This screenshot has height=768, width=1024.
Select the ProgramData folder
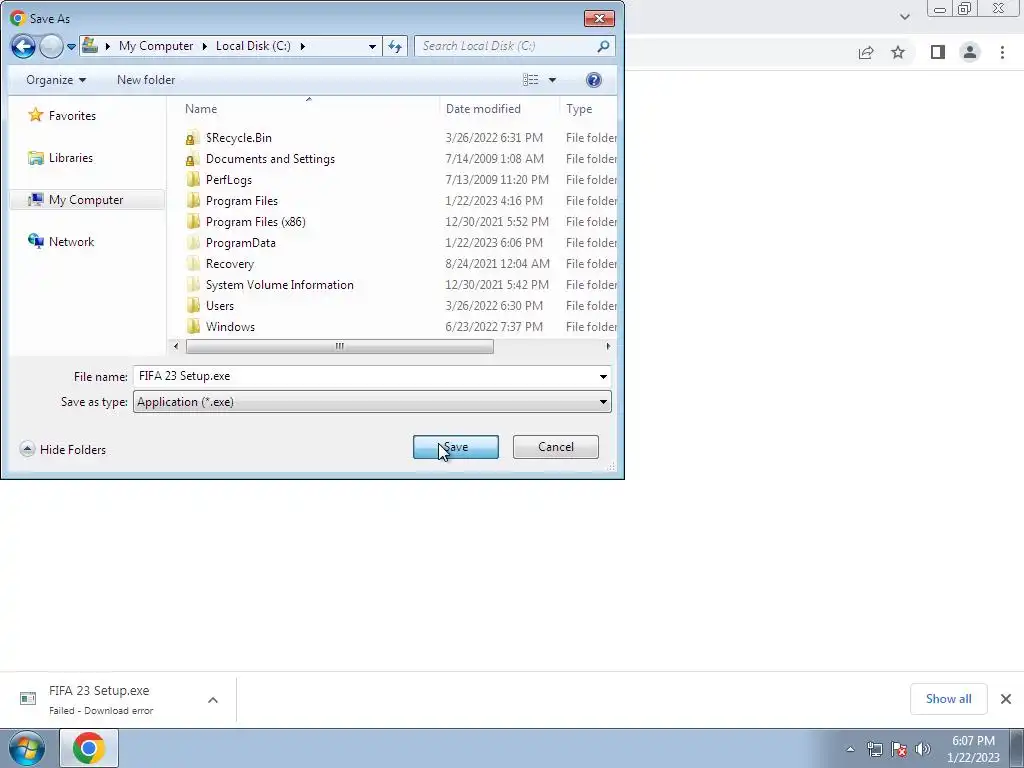pos(240,242)
